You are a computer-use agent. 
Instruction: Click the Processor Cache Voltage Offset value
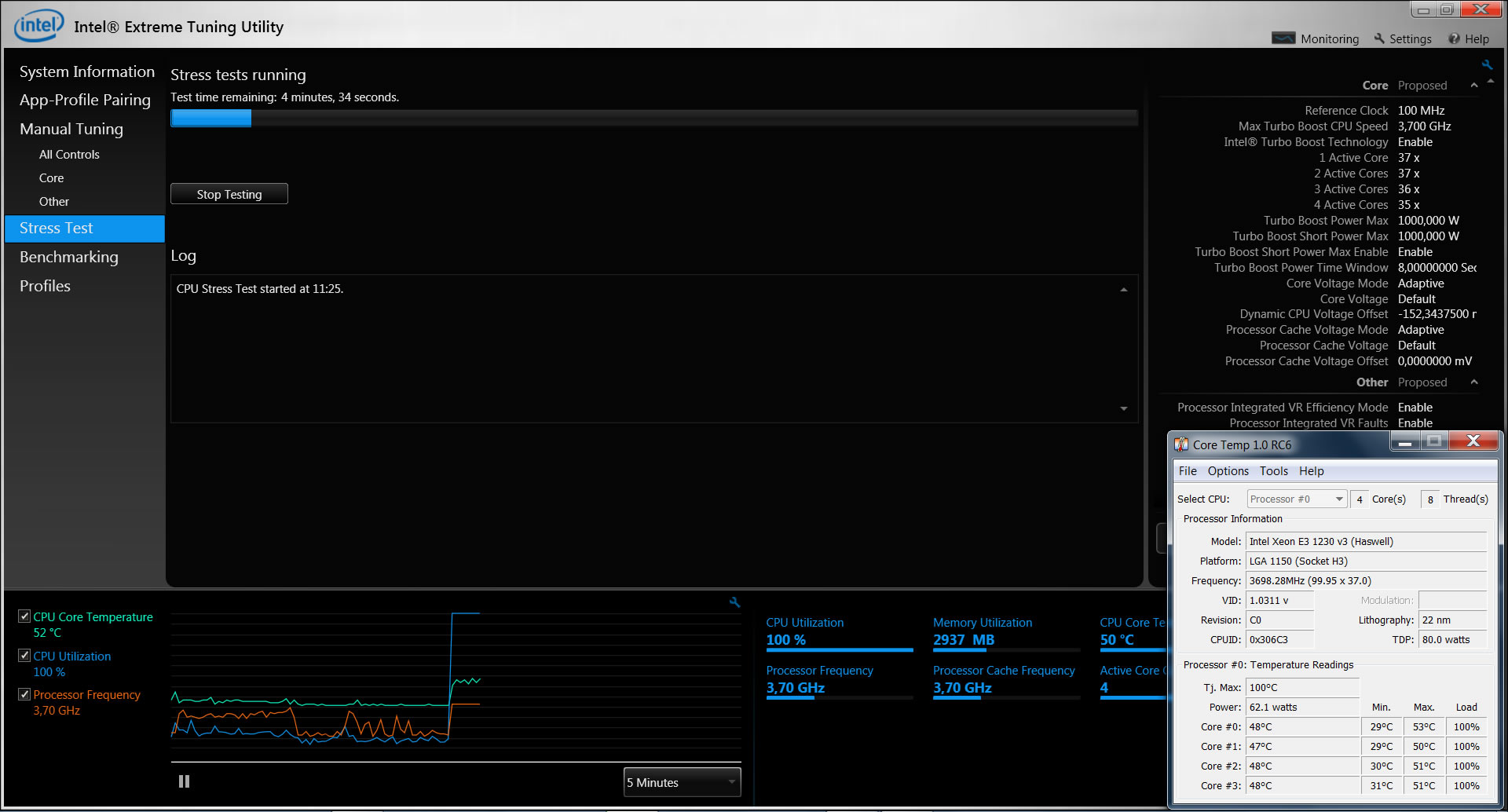pyautogui.click(x=1435, y=361)
